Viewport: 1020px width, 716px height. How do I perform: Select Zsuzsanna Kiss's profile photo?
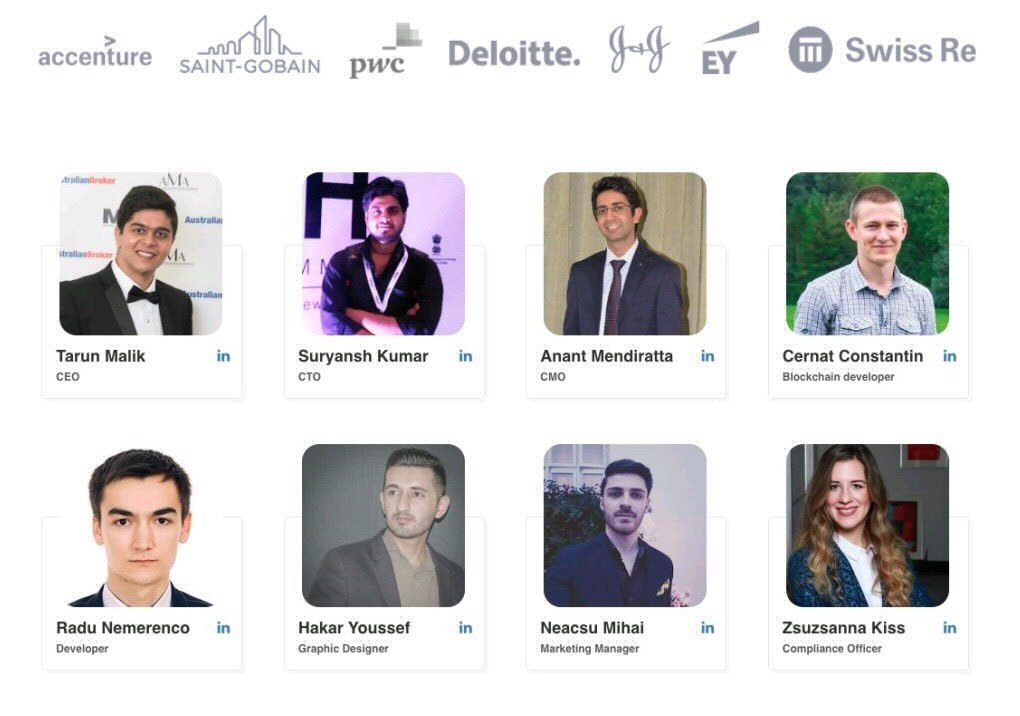point(867,525)
